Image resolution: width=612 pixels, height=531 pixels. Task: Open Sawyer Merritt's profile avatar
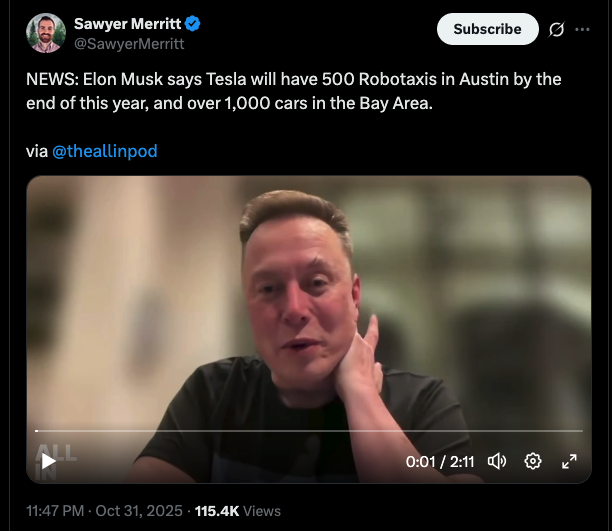point(46,34)
